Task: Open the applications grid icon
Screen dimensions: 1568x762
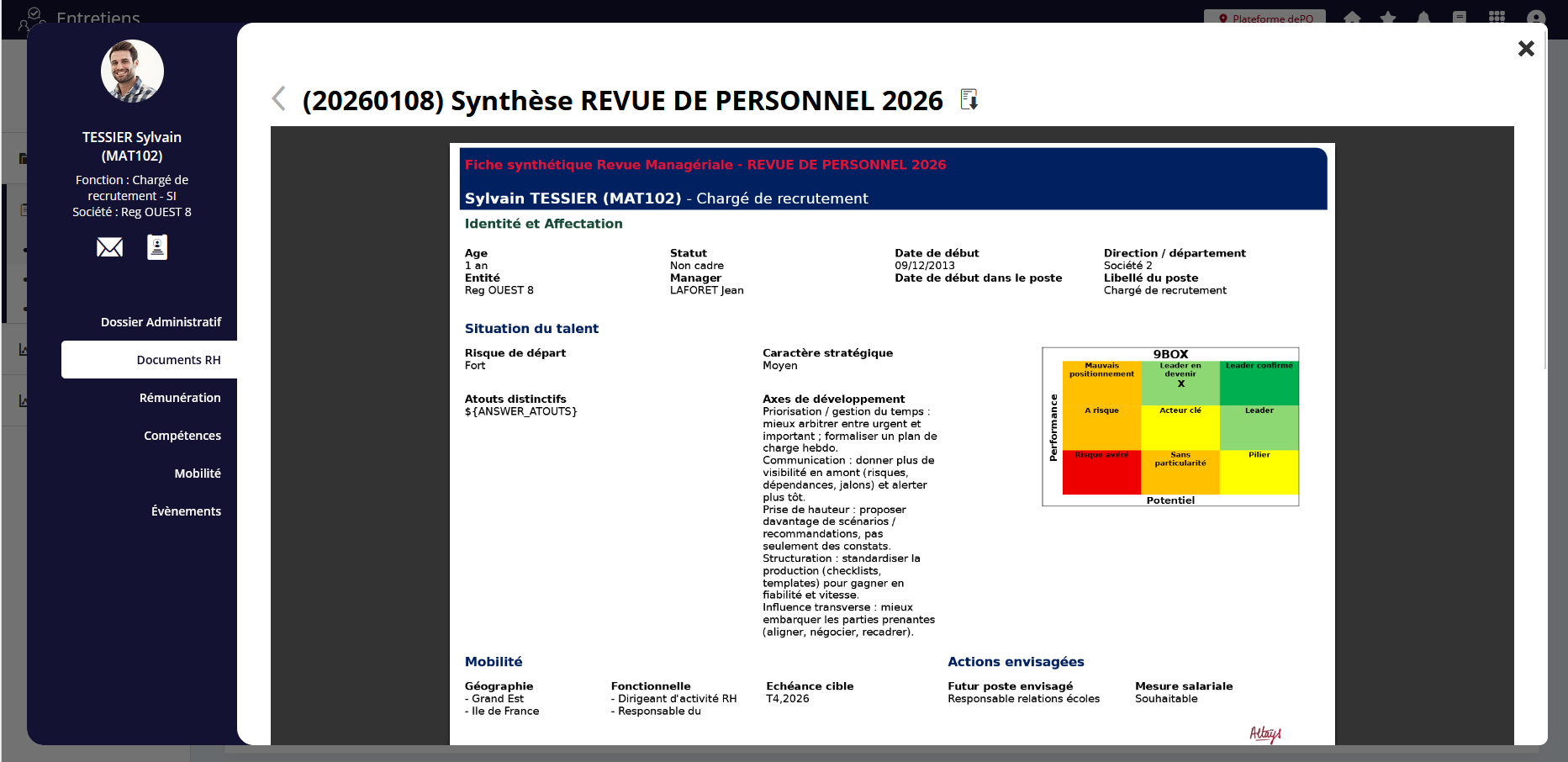Action: click(x=1497, y=18)
